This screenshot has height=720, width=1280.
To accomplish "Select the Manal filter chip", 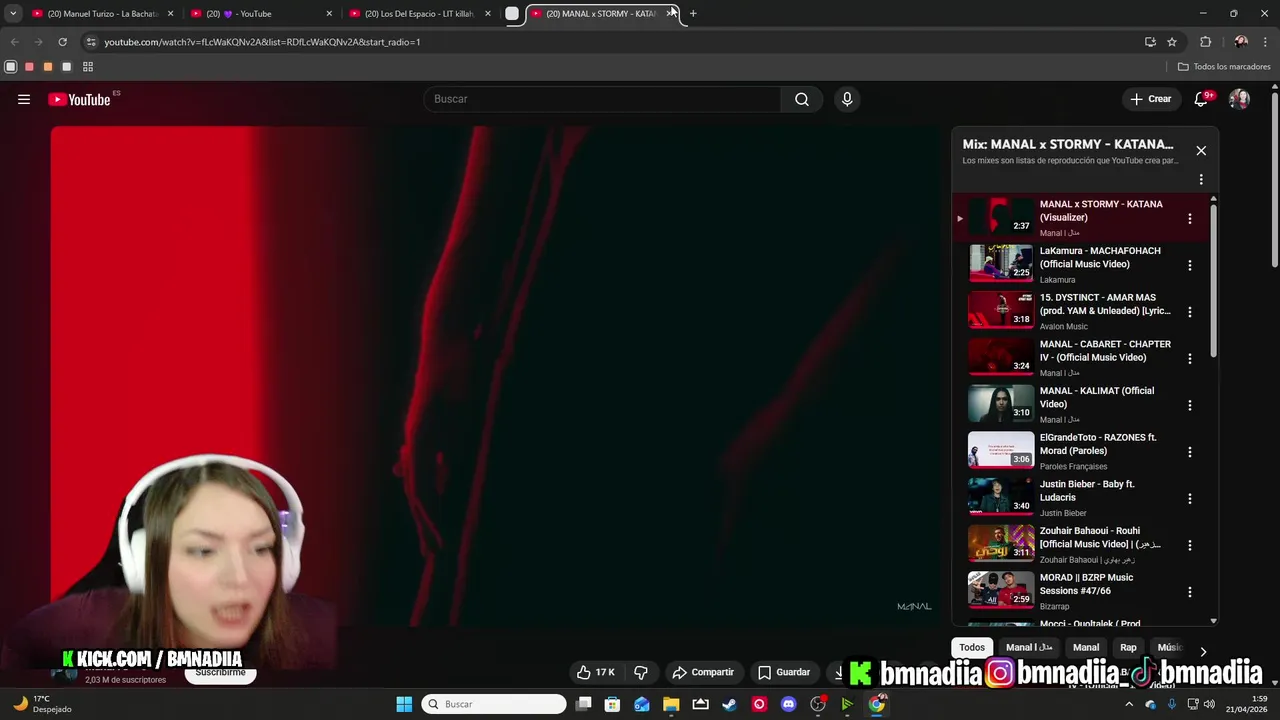I will [1086, 647].
